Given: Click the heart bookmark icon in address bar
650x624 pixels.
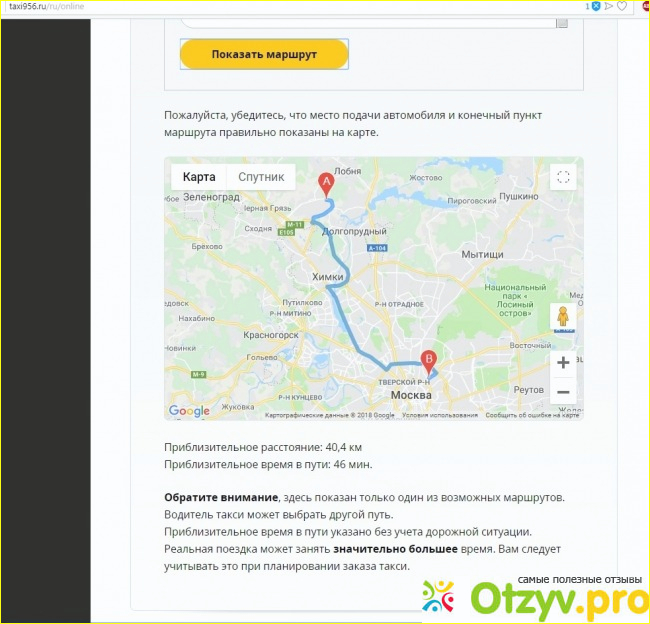Looking at the screenshot, I should (621, 6).
